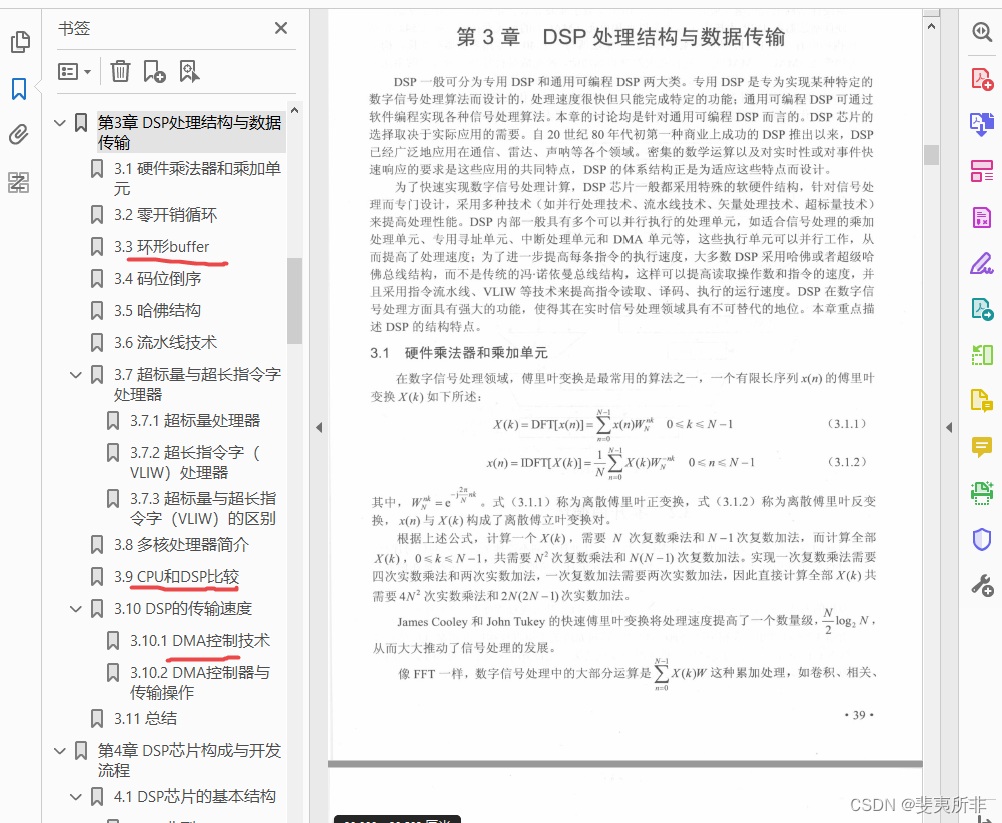Screen dimensions: 1002x823
Task: Open the Protect shield tool icon
Action: coord(982,539)
